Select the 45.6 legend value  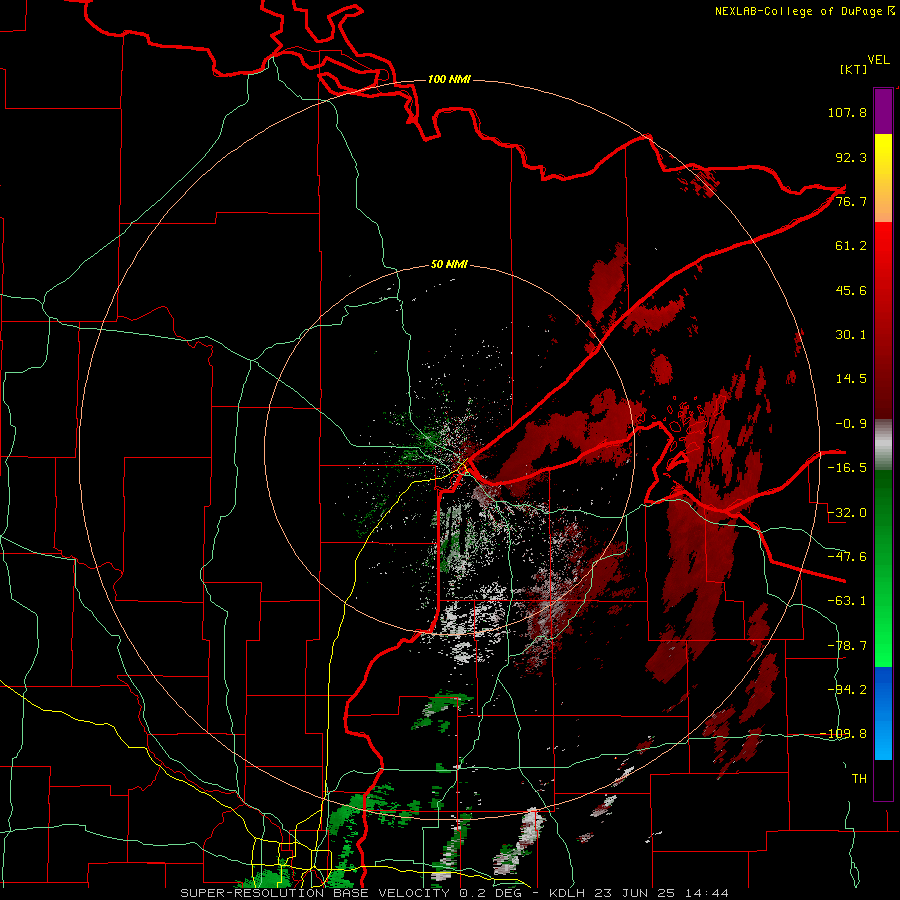pos(851,290)
